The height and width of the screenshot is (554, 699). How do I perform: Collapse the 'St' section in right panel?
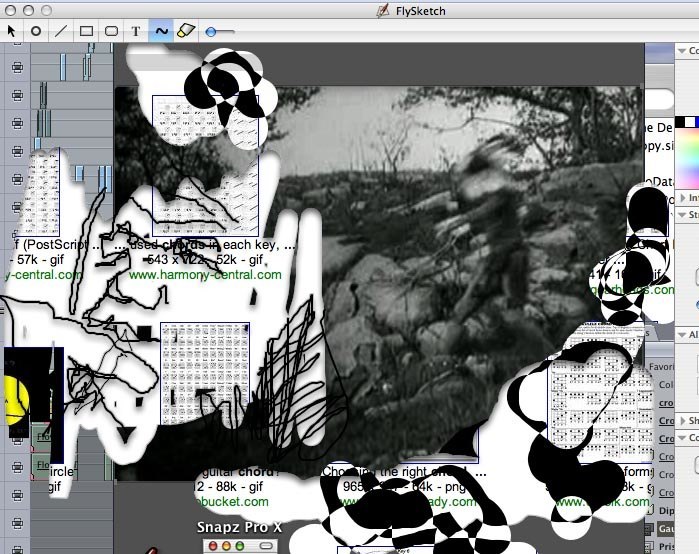point(682,215)
